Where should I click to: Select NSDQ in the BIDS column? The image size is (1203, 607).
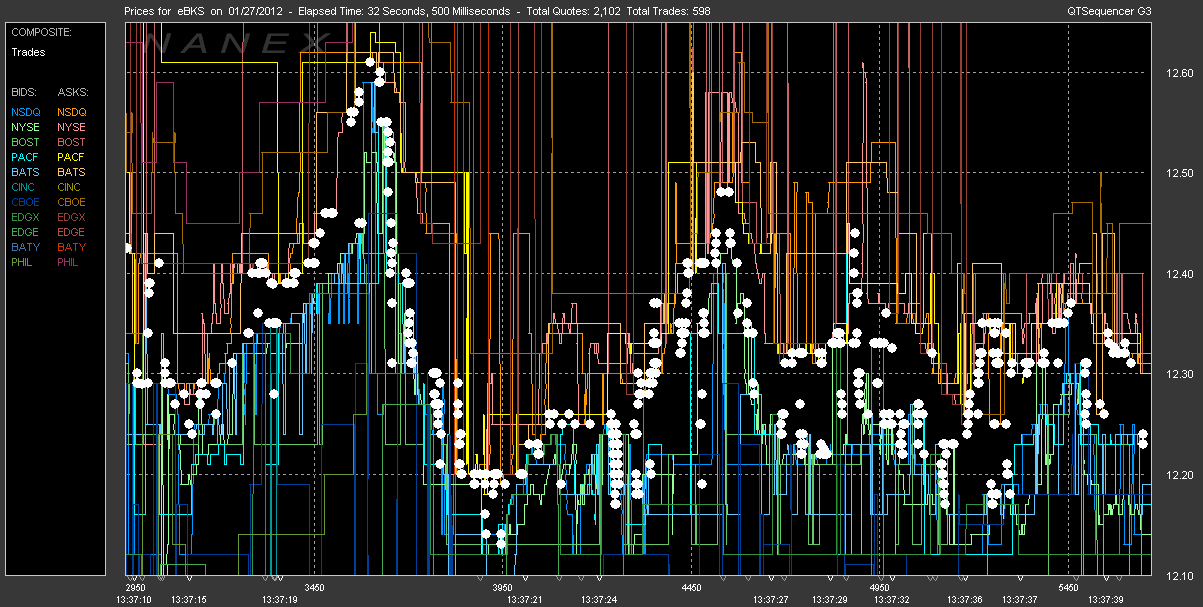(27, 111)
